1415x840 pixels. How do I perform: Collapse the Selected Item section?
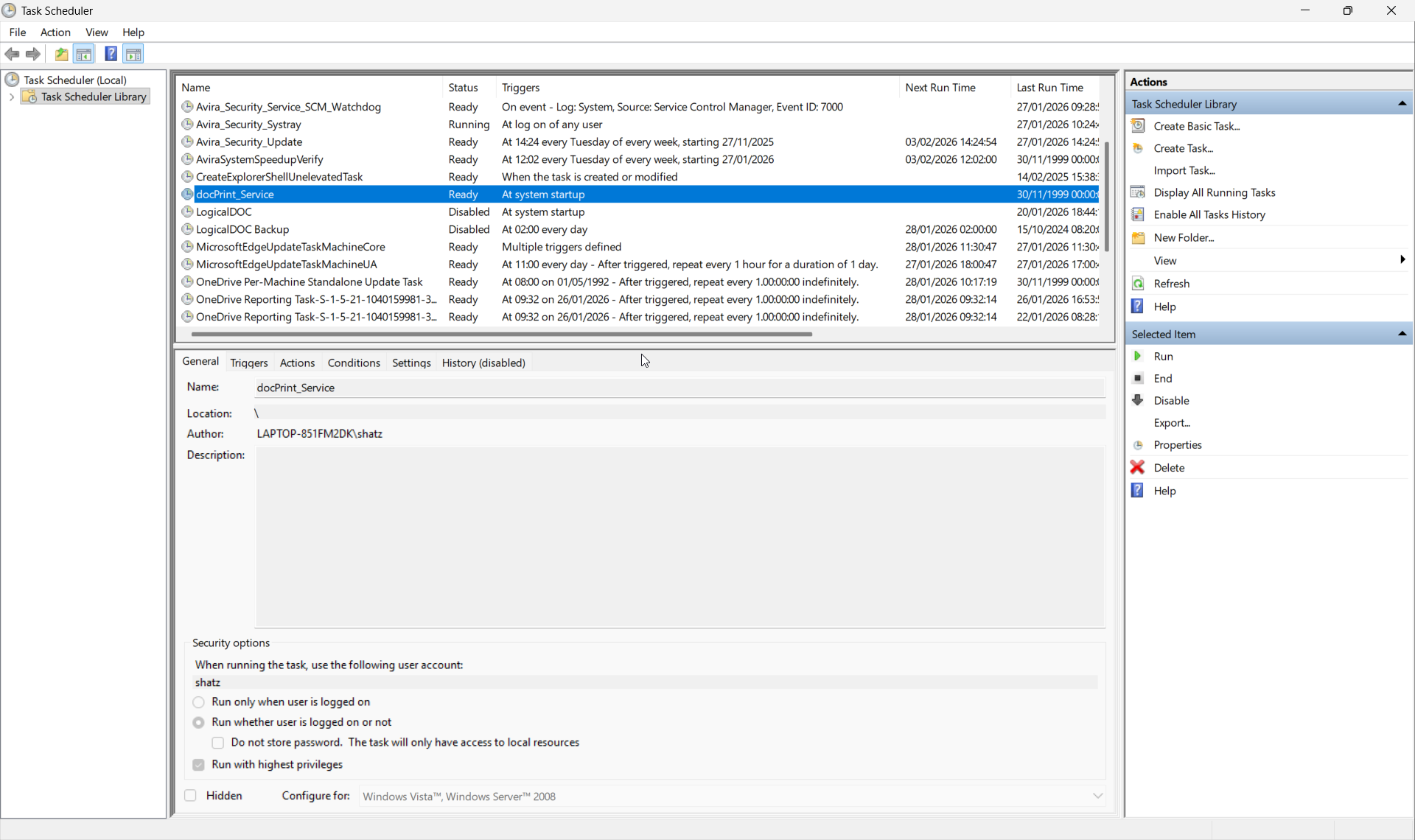tap(1402, 334)
